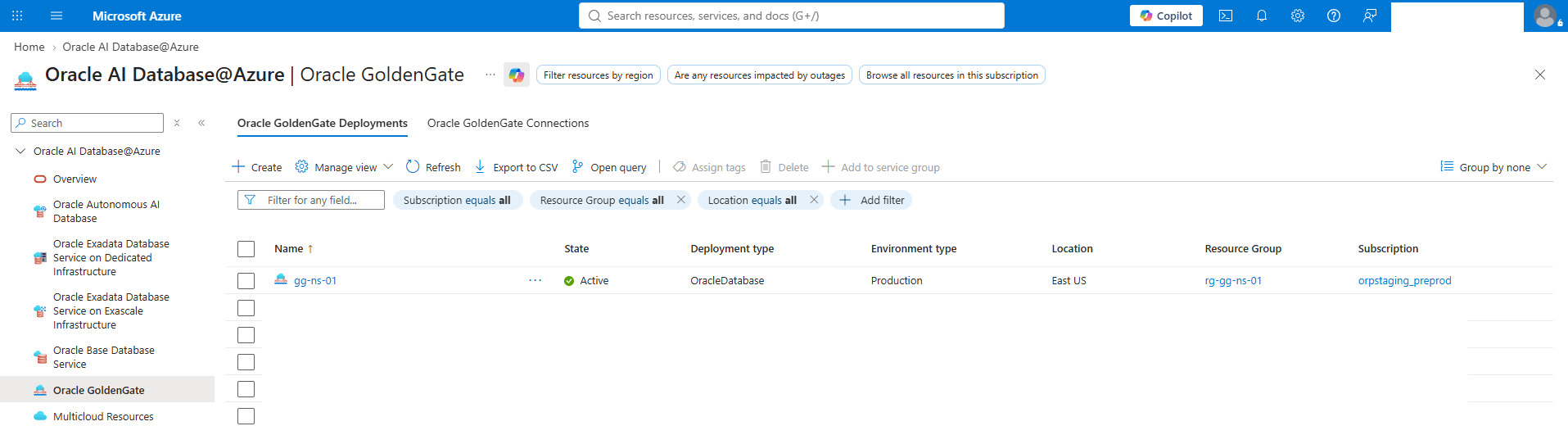Sort by the Deployment type column

(x=732, y=248)
